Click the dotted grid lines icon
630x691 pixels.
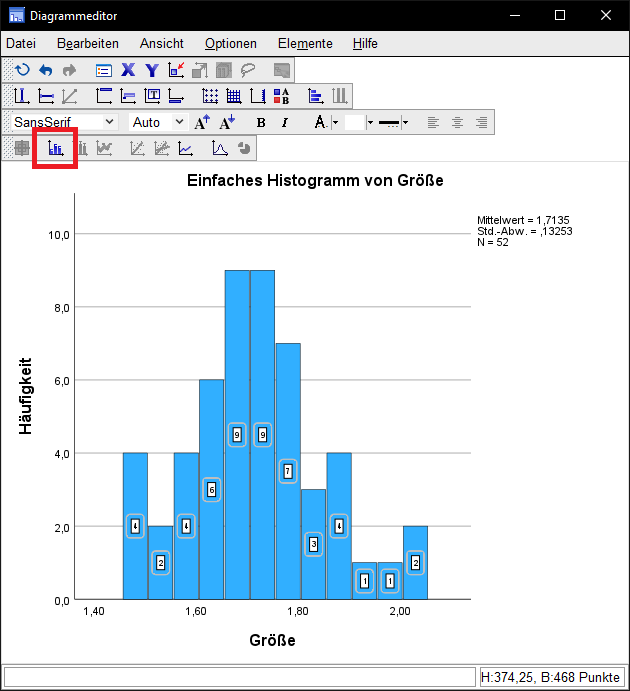pyautogui.click(x=210, y=96)
